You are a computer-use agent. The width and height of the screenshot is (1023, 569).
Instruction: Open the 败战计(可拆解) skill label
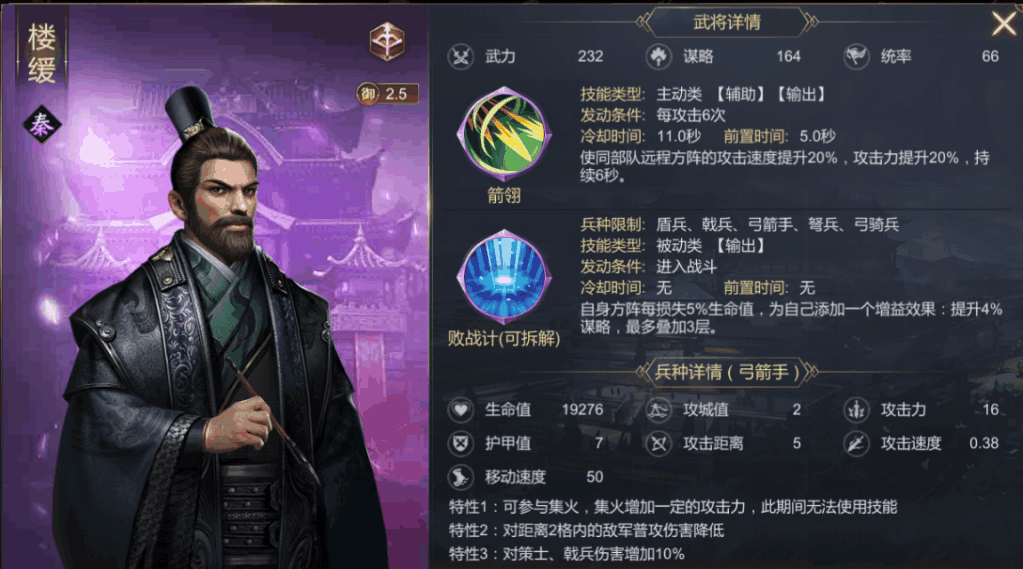pyautogui.click(x=504, y=339)
